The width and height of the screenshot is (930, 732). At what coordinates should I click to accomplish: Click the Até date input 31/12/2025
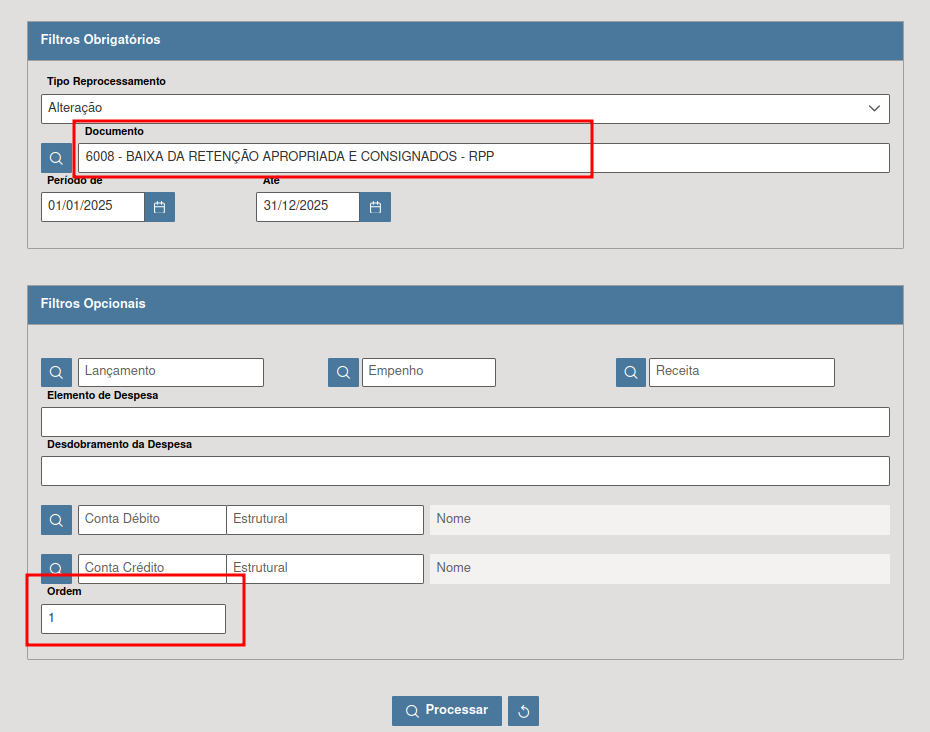(x=307, y=207)
